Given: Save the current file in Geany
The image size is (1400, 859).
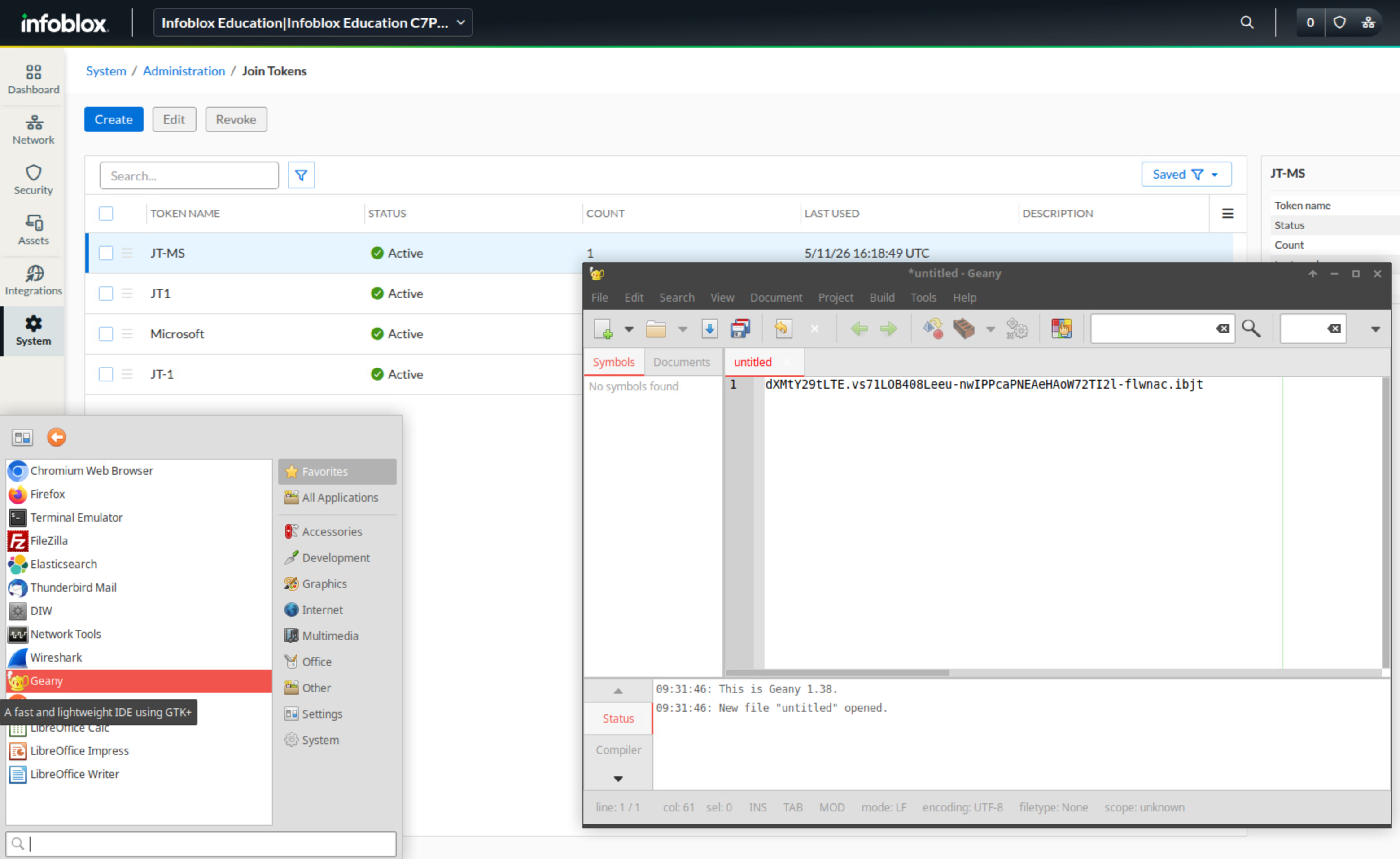Looking at the screenshot, I should click(x=709, y=329).
